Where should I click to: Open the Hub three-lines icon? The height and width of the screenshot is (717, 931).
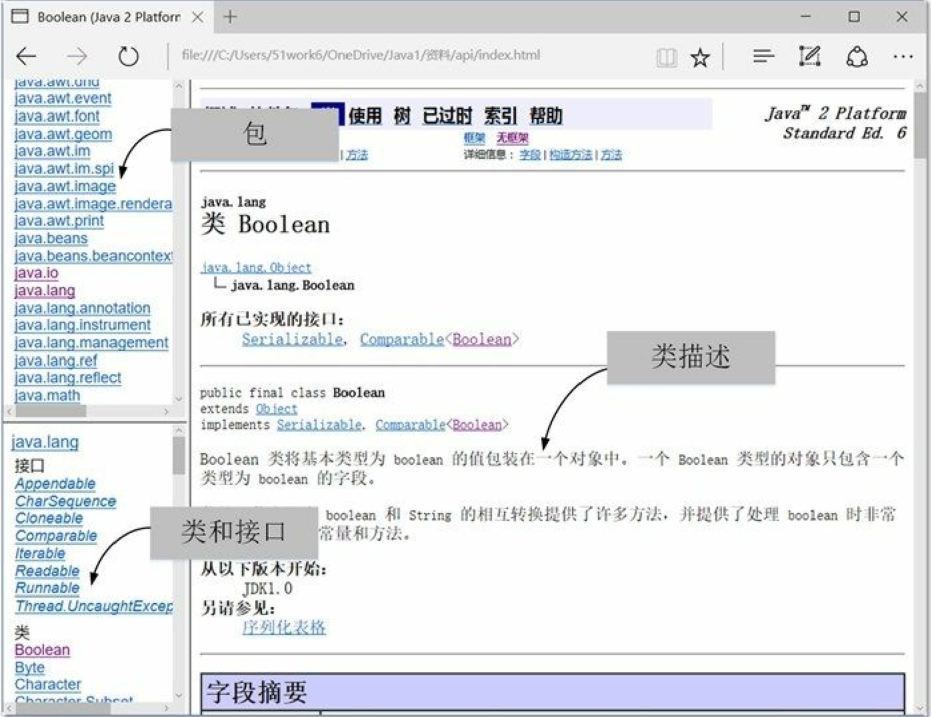[763, 56]
